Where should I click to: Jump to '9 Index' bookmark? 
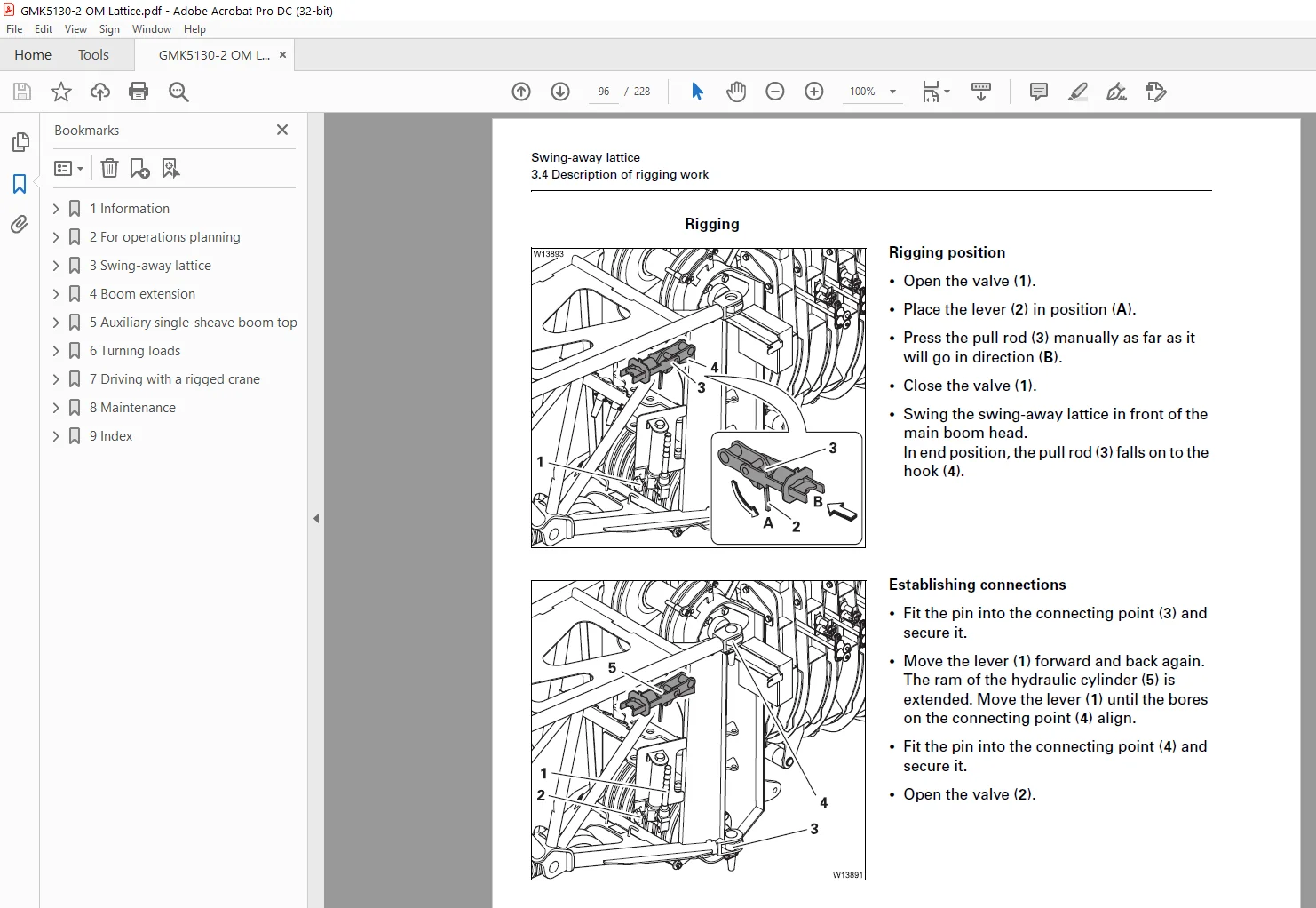[111, 436]
